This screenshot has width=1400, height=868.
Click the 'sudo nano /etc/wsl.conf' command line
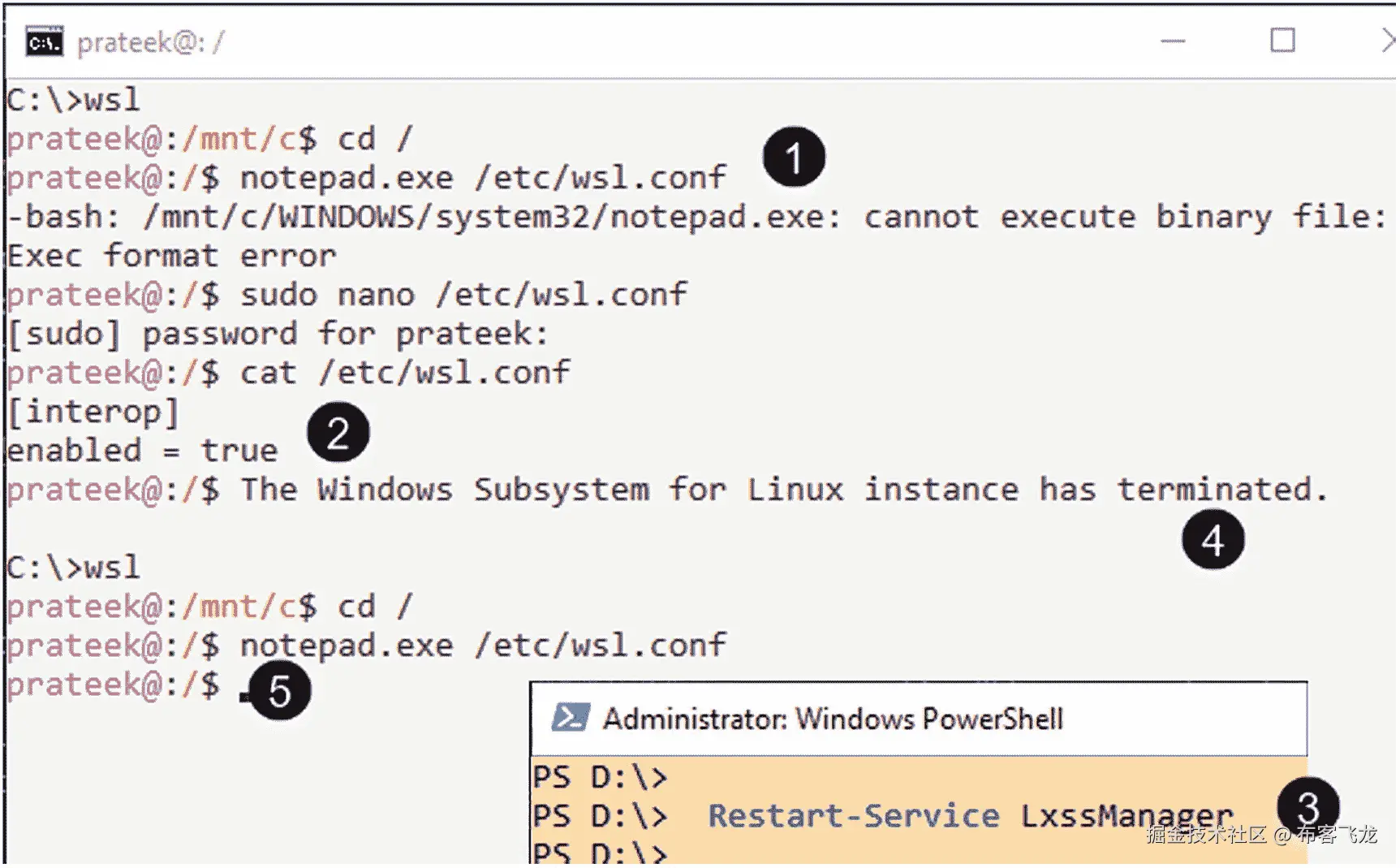(463, 294)
